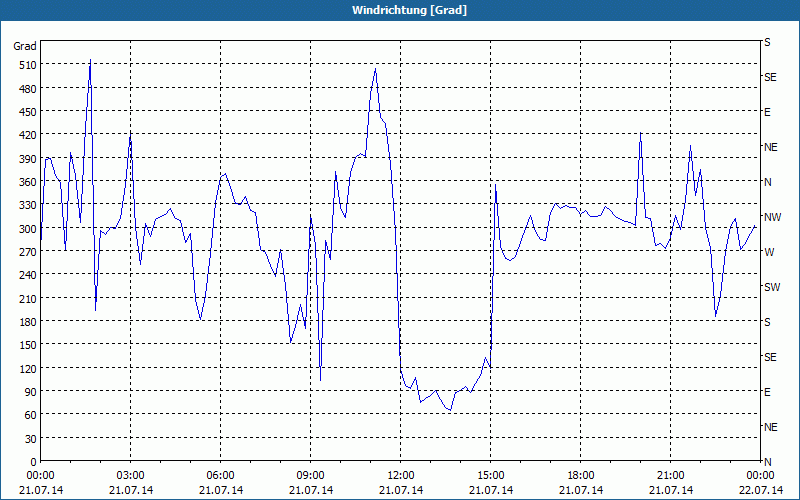Select the 270 y-axis label

pyautogui.click(x=28, y=252)
